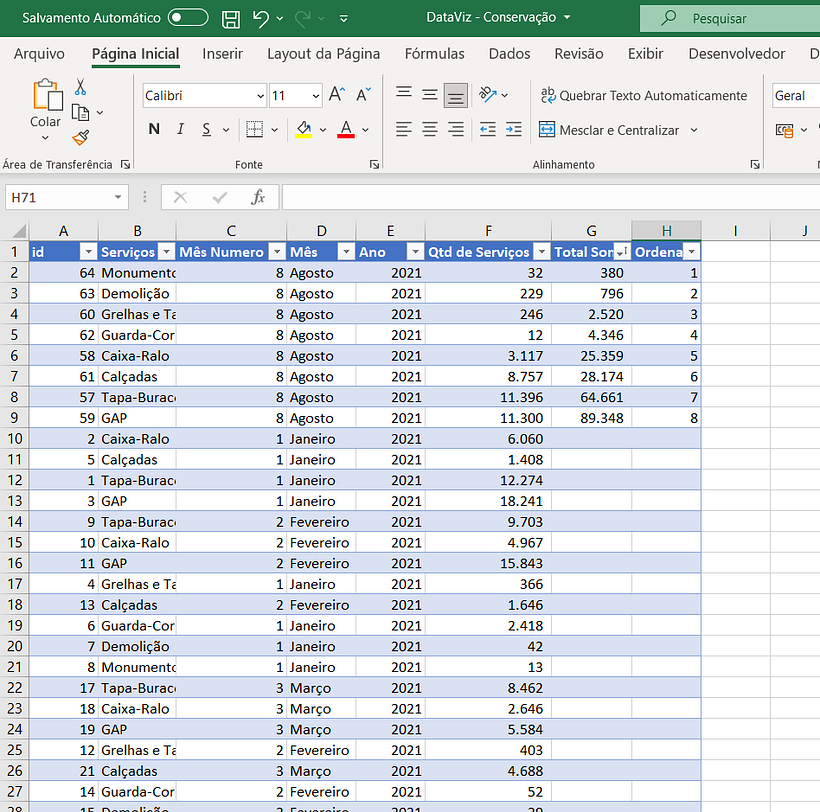Center text horizontally
820x812 pixels.
coord(430,129)
